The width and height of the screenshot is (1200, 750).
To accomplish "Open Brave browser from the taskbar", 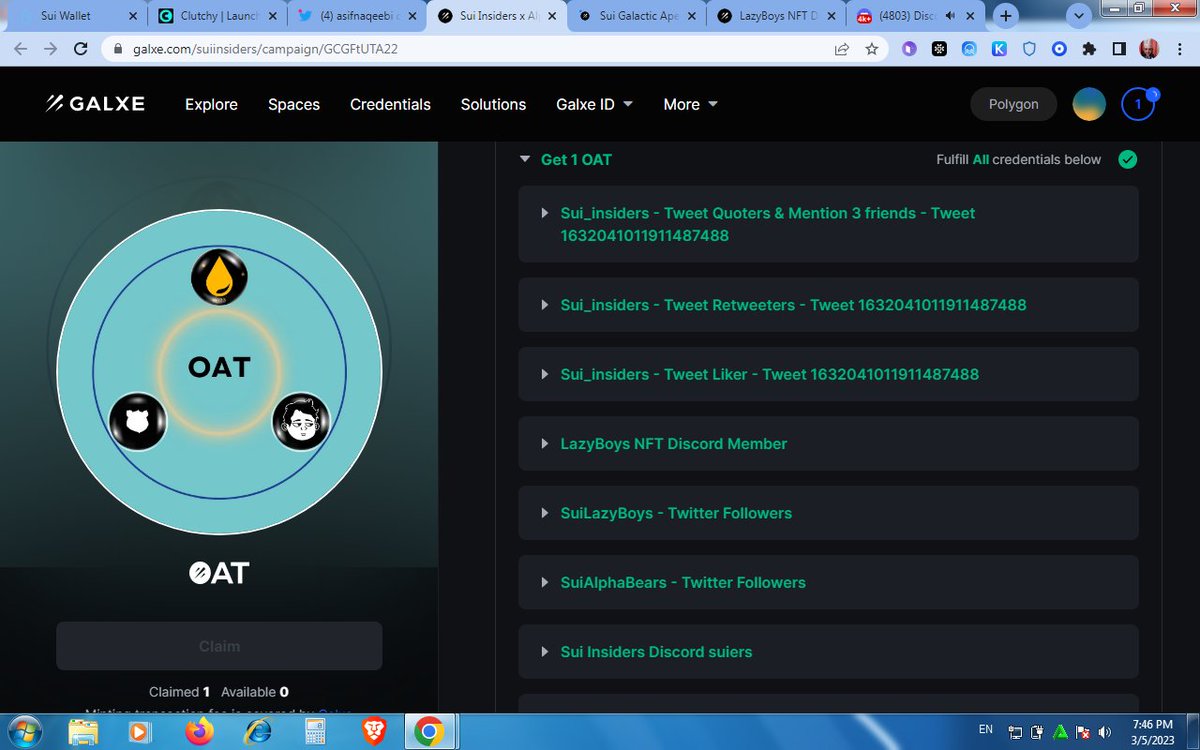I will tap(372, 732).
